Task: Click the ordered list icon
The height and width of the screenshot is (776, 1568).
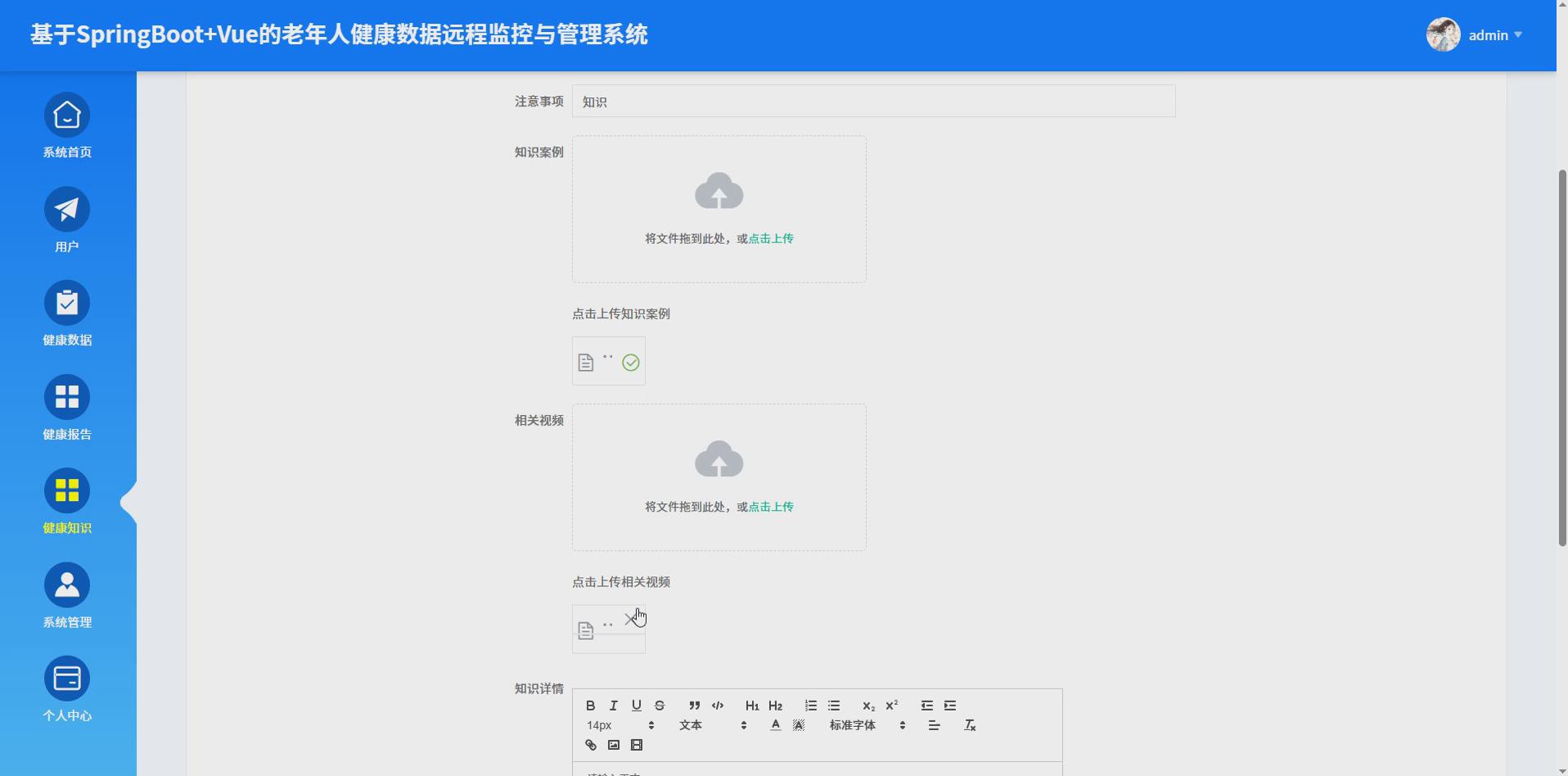Action: click(x=810, y=705)
